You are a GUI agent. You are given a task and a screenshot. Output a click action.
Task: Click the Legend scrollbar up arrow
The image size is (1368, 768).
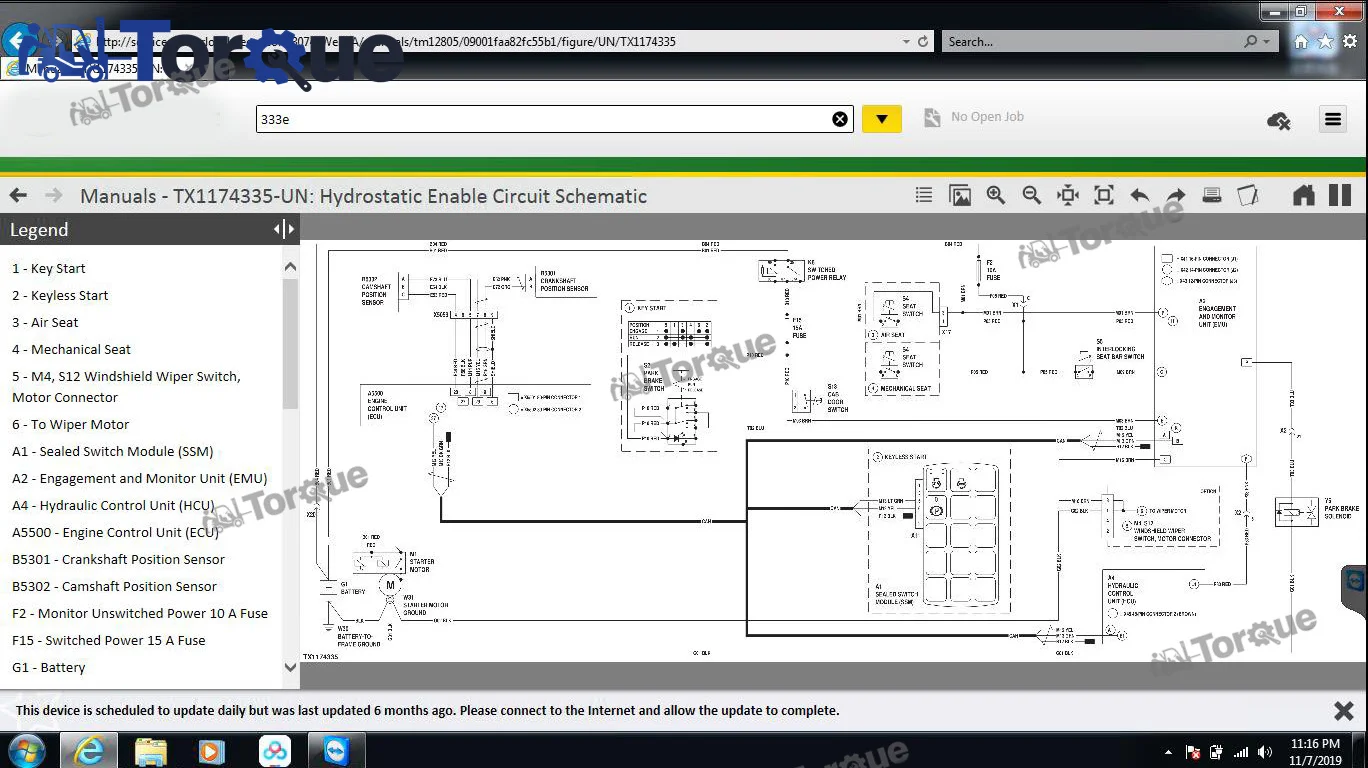290,267
